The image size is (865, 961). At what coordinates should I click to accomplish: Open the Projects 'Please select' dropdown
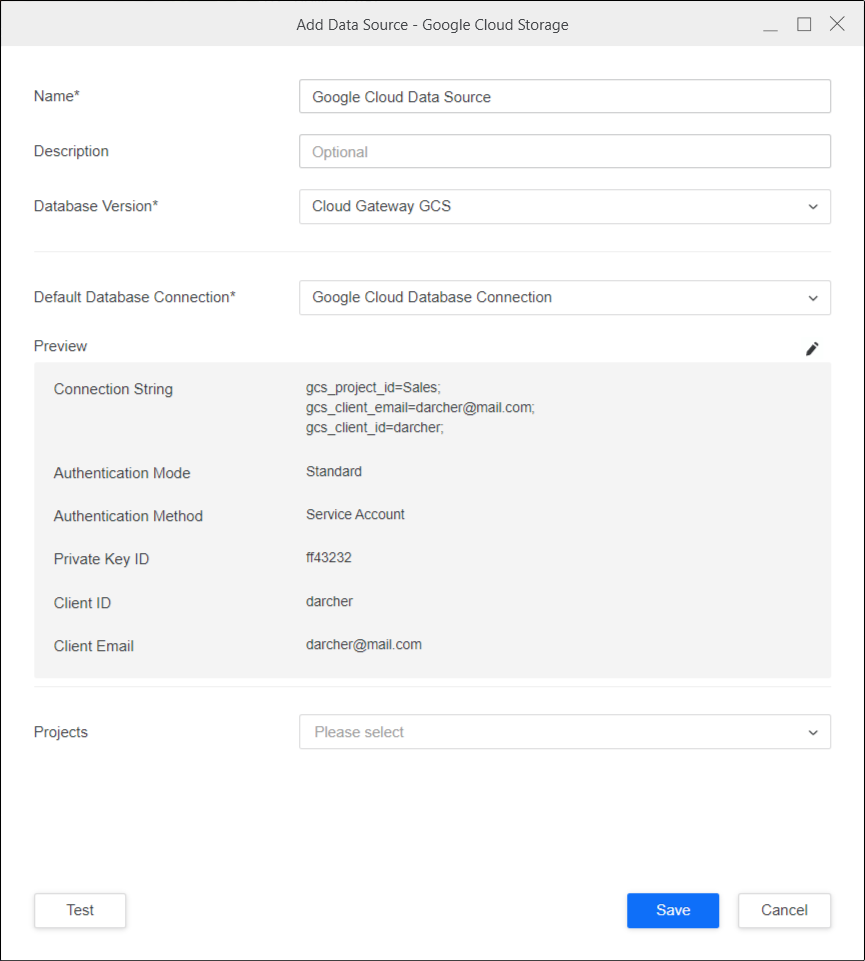tap(564, 732)
